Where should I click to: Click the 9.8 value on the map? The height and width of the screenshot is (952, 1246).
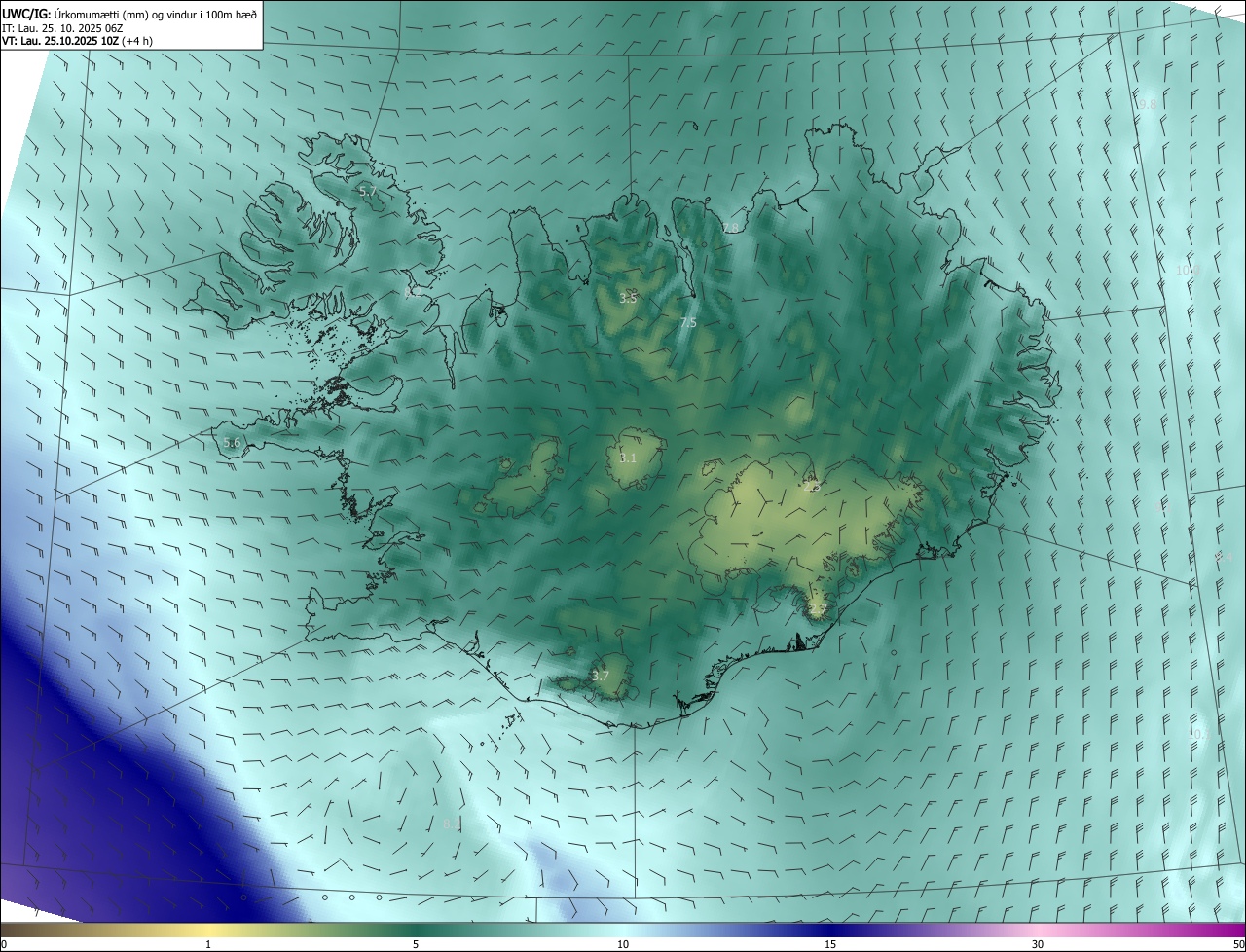(x=1148, y=104)
